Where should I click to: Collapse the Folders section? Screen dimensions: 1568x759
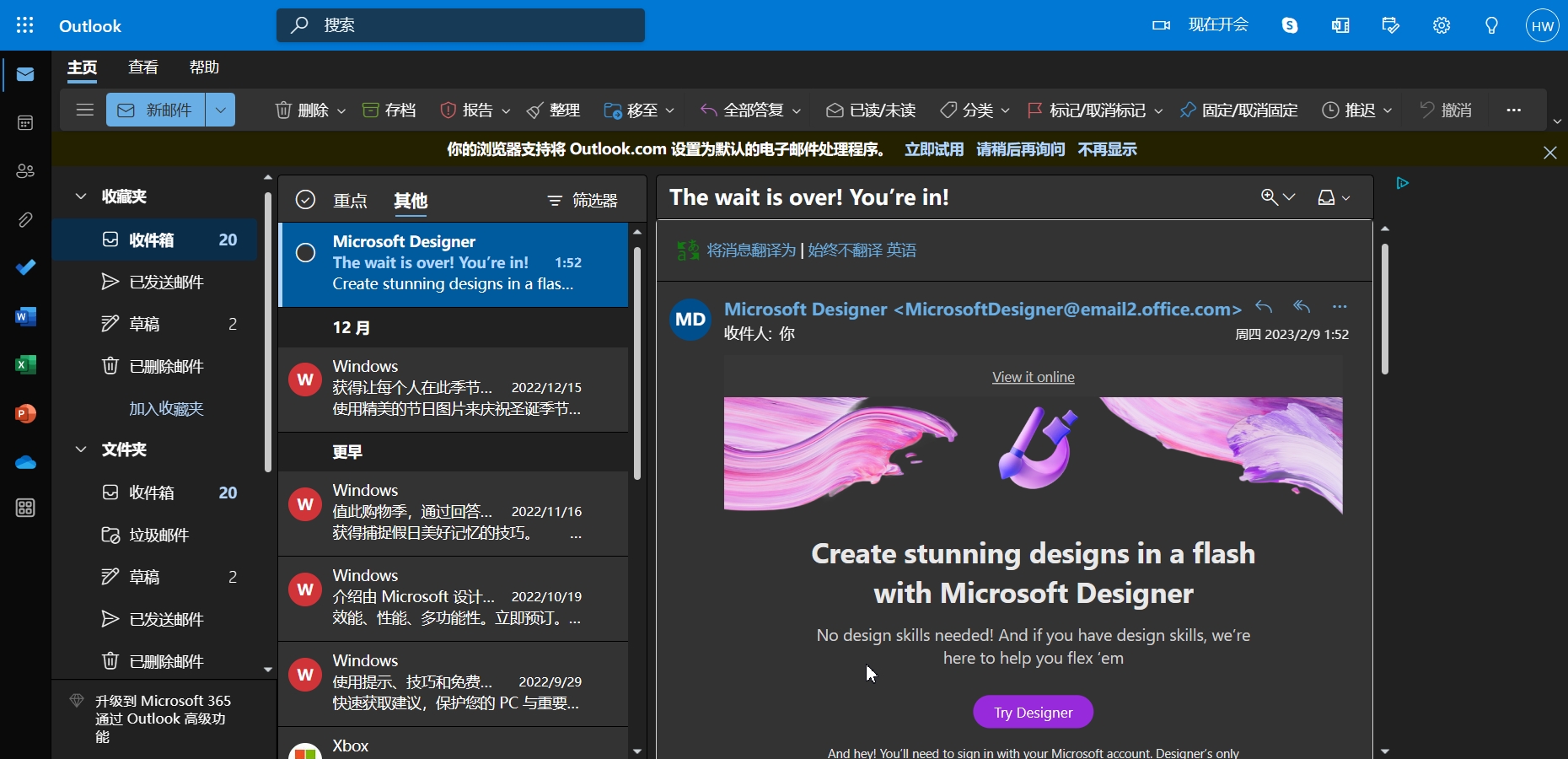pyautogui.click(x=81, y=449)
